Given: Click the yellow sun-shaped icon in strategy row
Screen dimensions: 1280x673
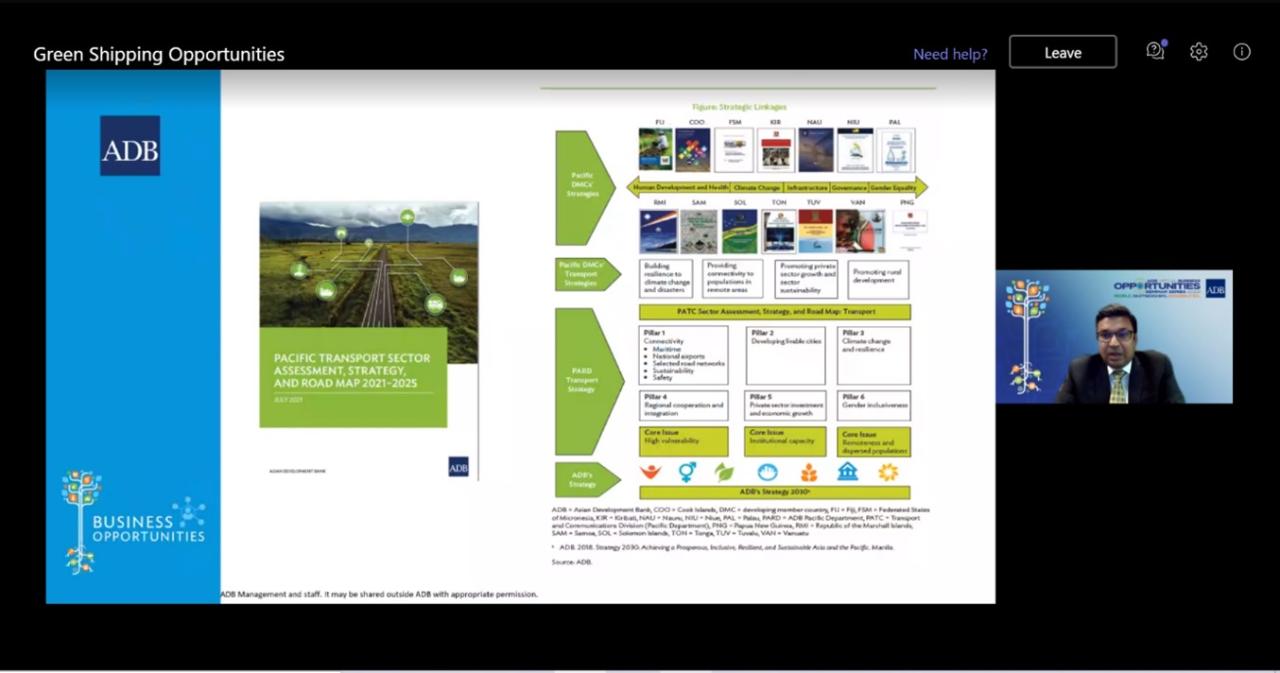Looking at the screenshot, I should pyautogui.click(x=888, y=472).
